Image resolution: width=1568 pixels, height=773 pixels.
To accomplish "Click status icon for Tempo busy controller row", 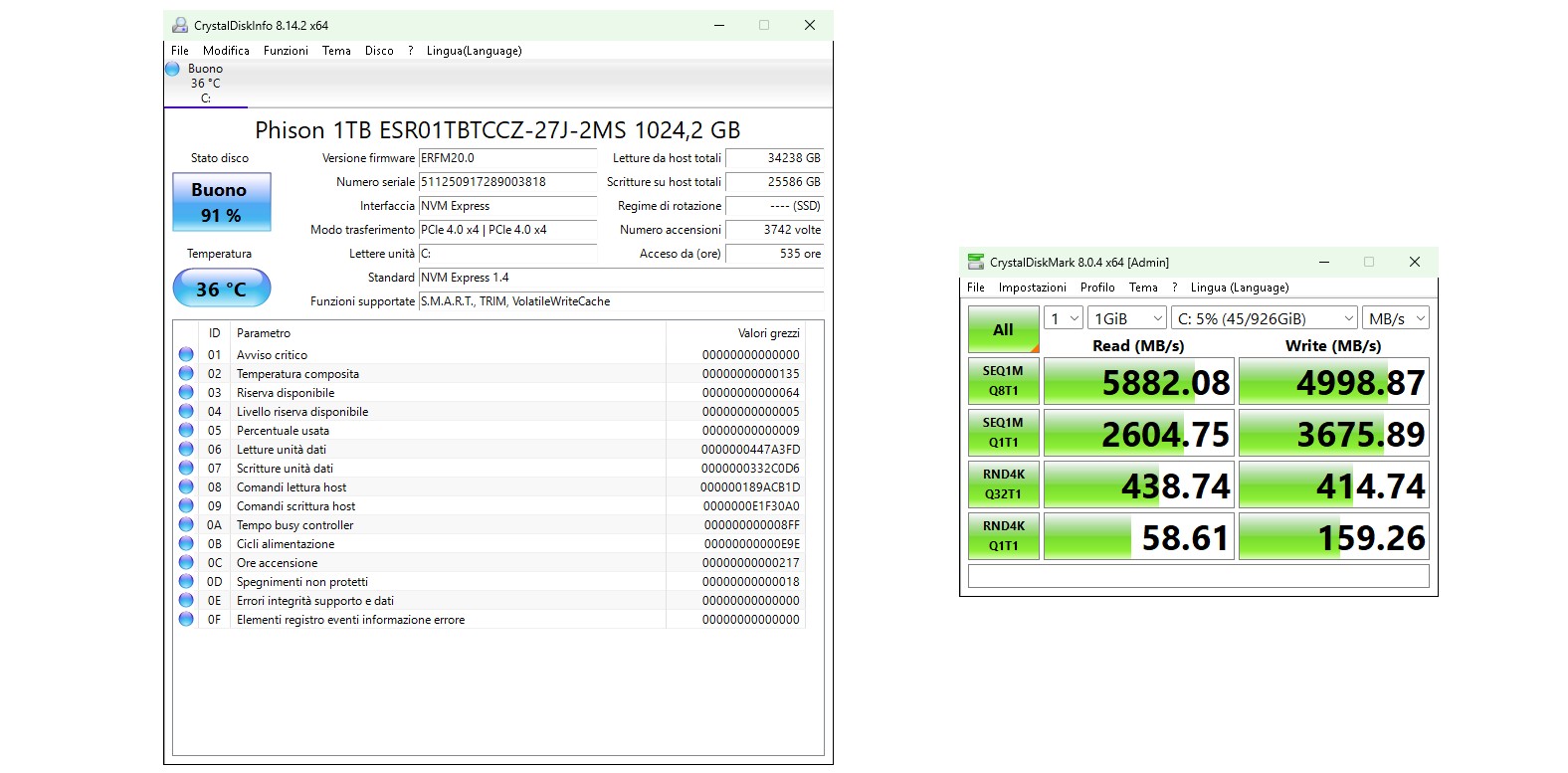I will click(x=186, y=524).
